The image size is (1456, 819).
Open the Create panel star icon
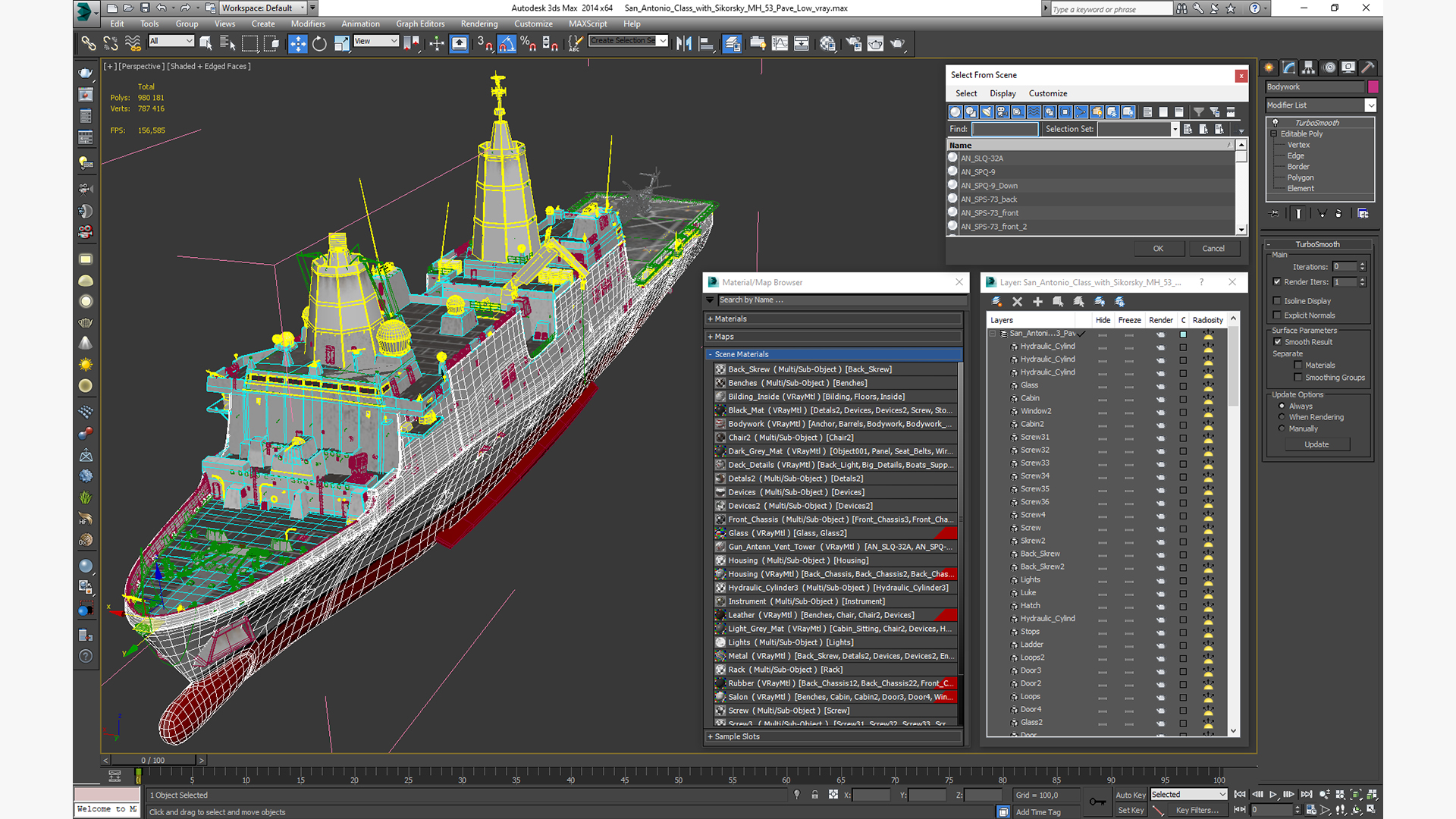click(x=1269, y=67)
